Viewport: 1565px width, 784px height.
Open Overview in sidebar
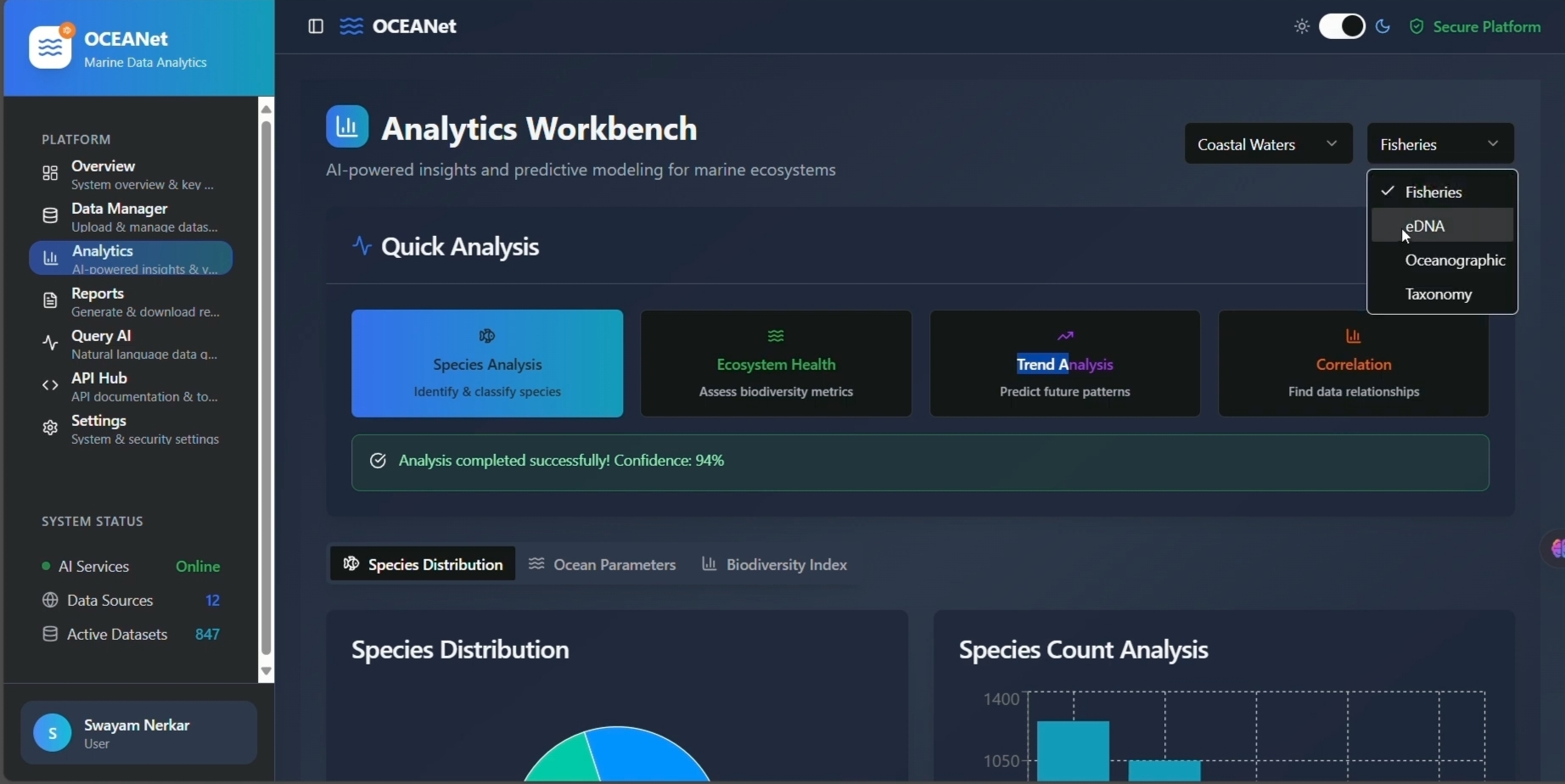pos(131,174)
